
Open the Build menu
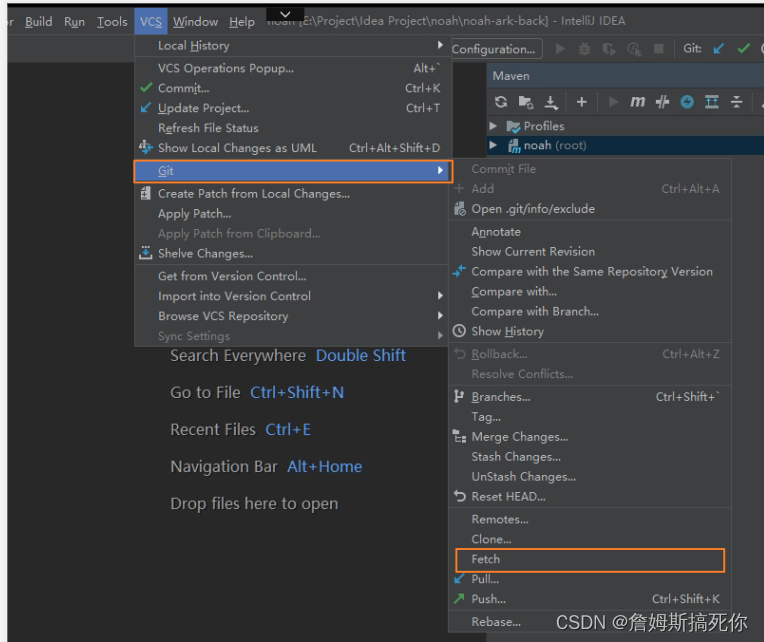[x=38, y=21]
